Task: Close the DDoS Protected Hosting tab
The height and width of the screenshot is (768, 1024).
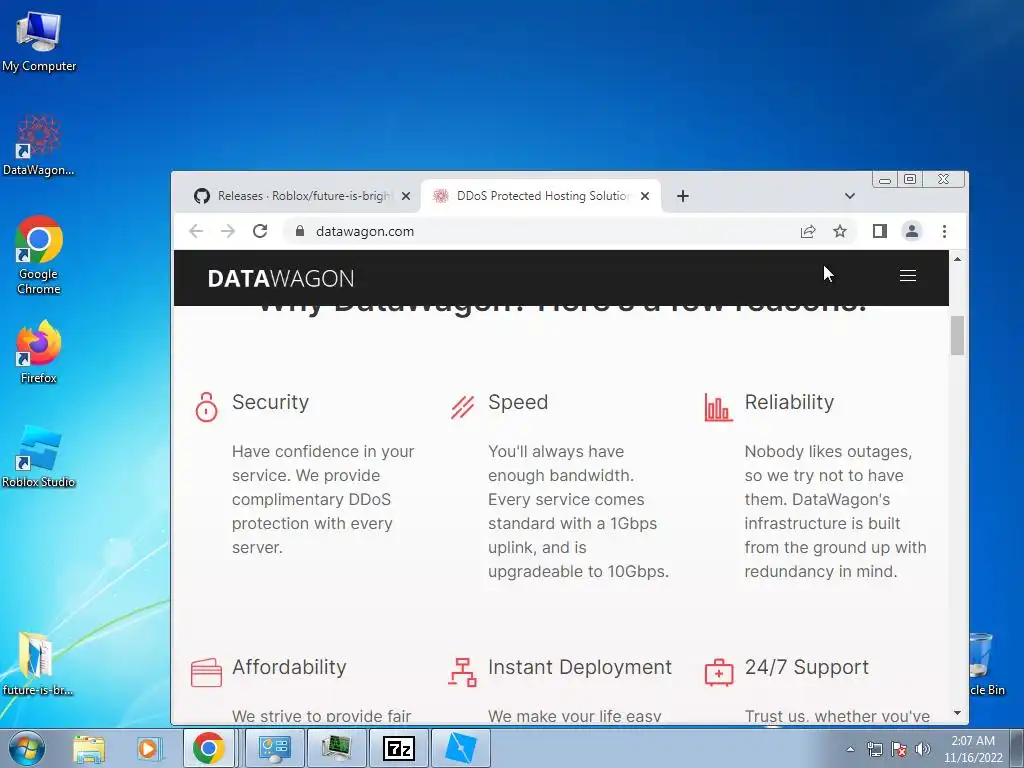Action: (645, 196)
